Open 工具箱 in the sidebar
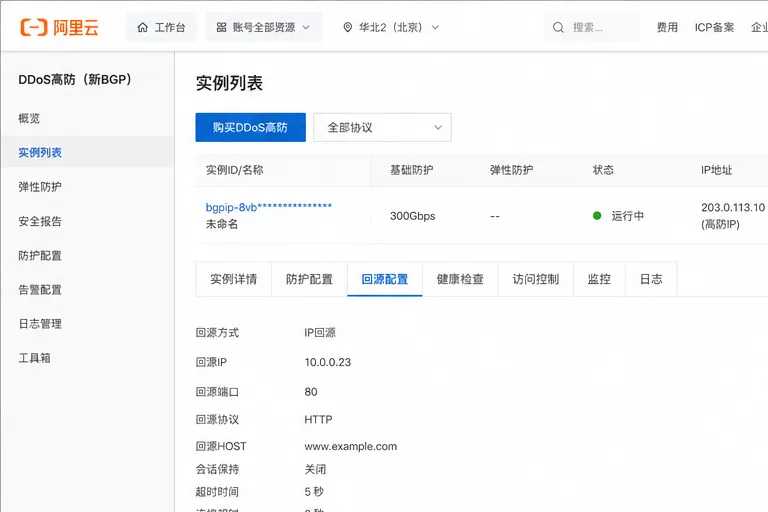The width and height of the screenshot is (768, 512). (87, 358)
